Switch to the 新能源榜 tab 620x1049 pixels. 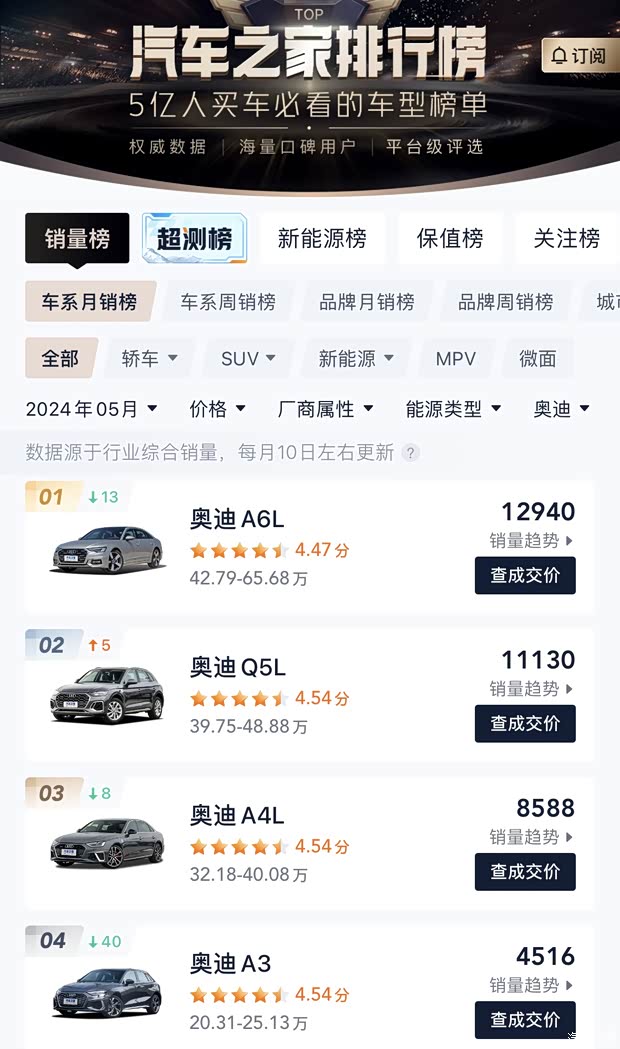tap(322, 239)
